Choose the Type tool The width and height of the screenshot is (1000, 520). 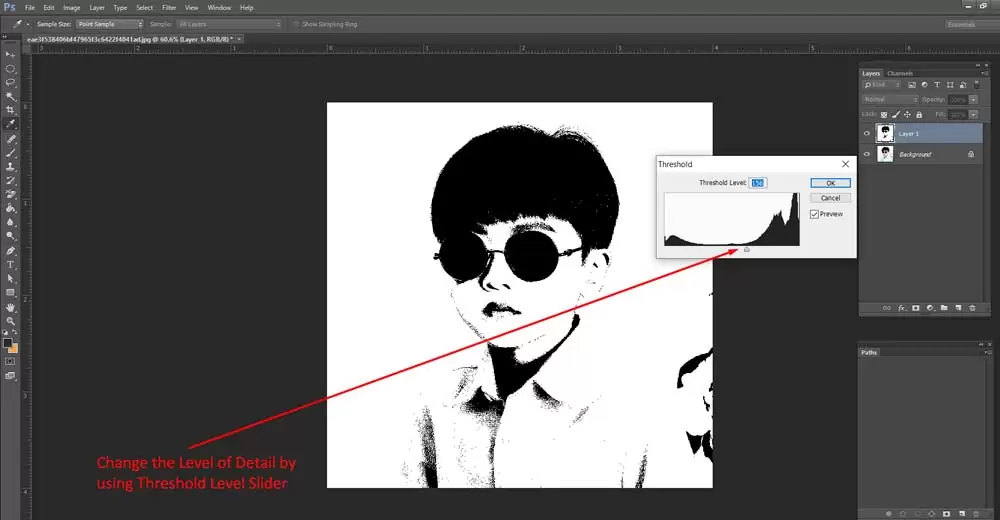pos(11,264)
